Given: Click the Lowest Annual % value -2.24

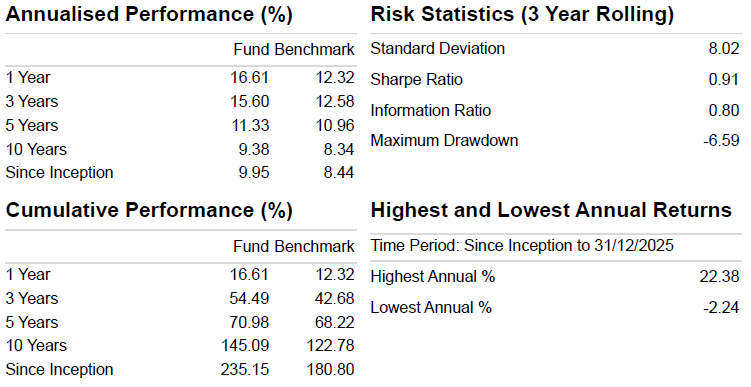Looking at the screenshot, I should 721,307.
